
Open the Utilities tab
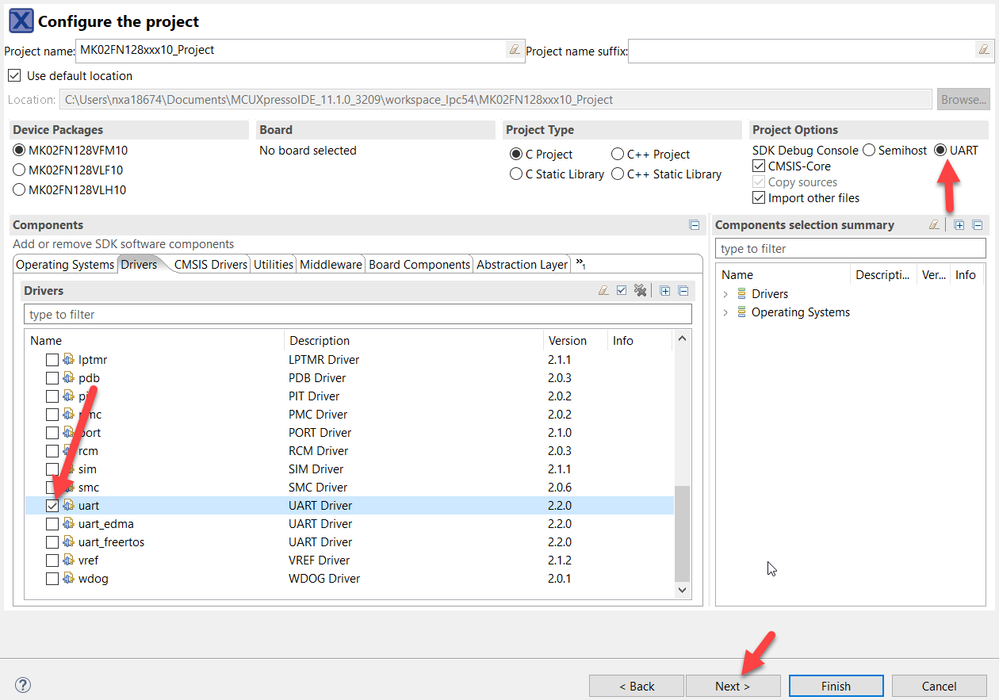273,264
